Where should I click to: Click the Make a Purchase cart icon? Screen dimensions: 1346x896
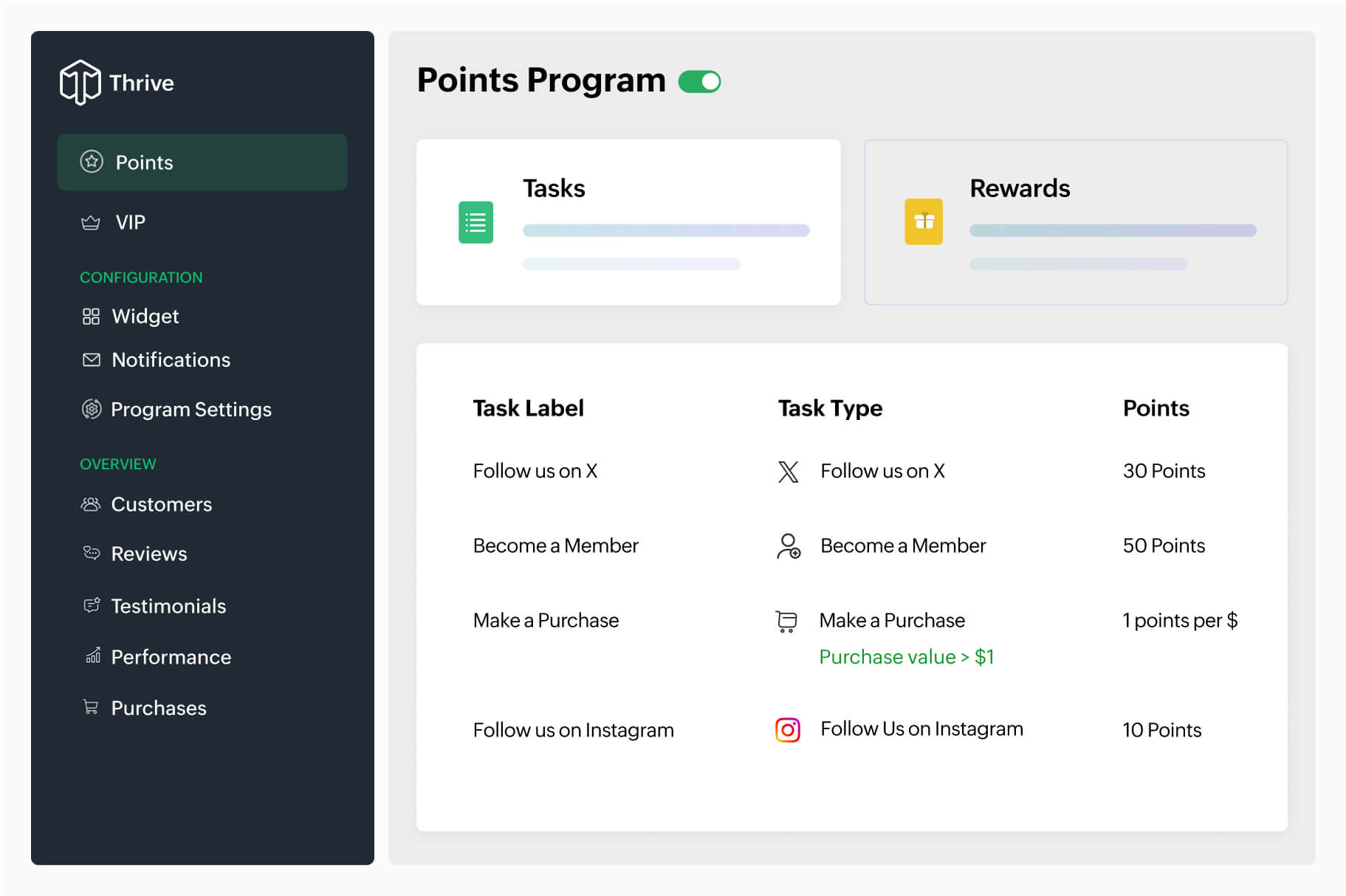click(x=786, y=621)
